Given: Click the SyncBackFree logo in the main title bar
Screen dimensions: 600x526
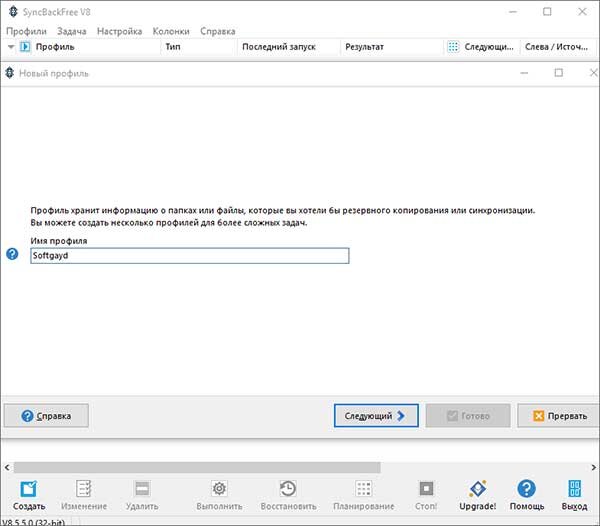Looking at the screenshot, I should [x=13, y=12].
